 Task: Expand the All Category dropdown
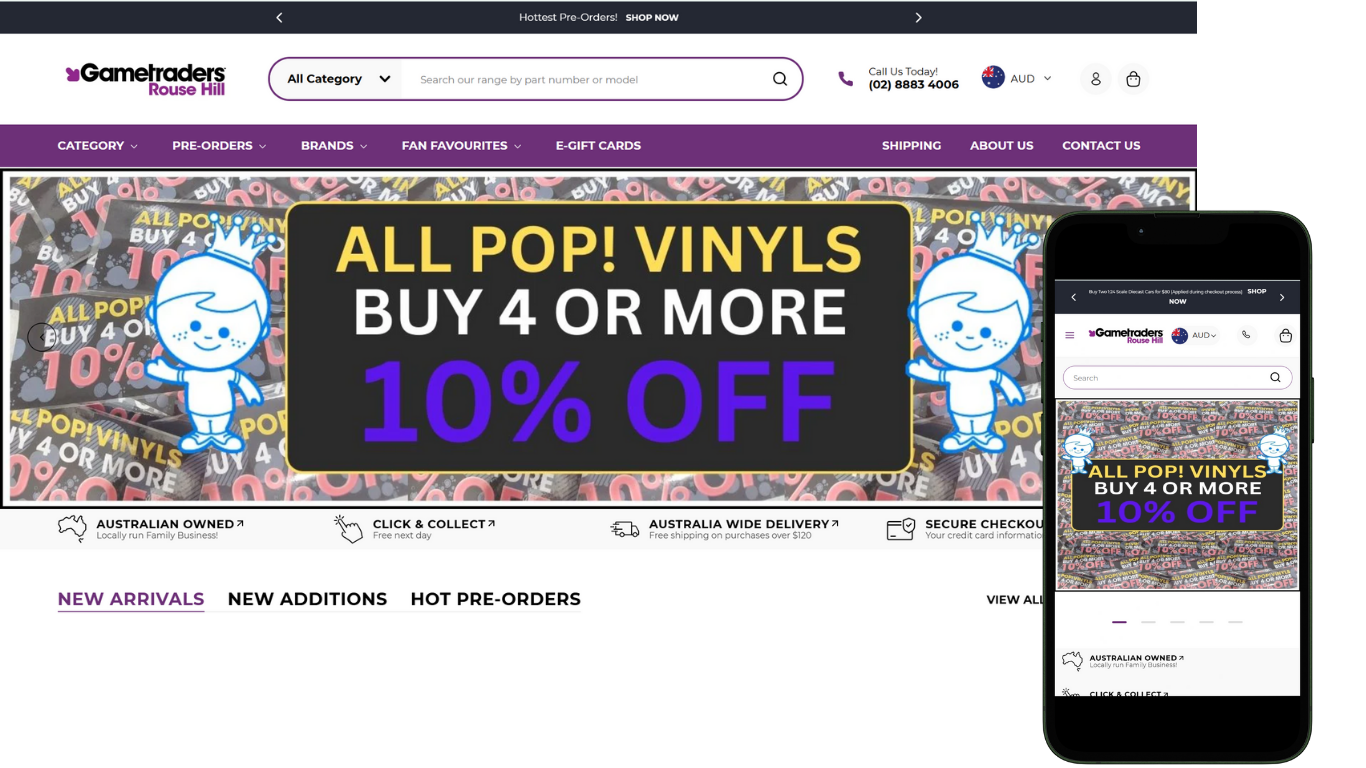336,79
